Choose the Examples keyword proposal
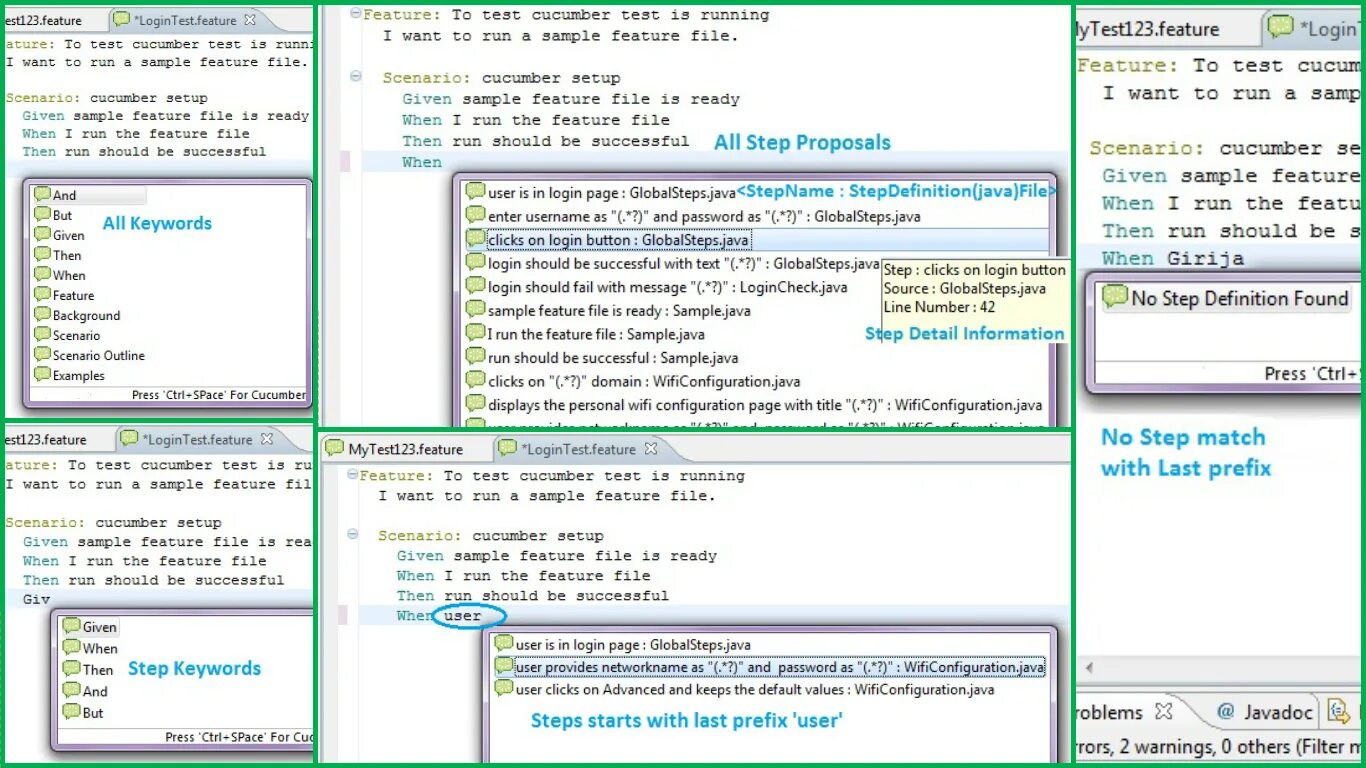1366x768 pixels. 78,375
